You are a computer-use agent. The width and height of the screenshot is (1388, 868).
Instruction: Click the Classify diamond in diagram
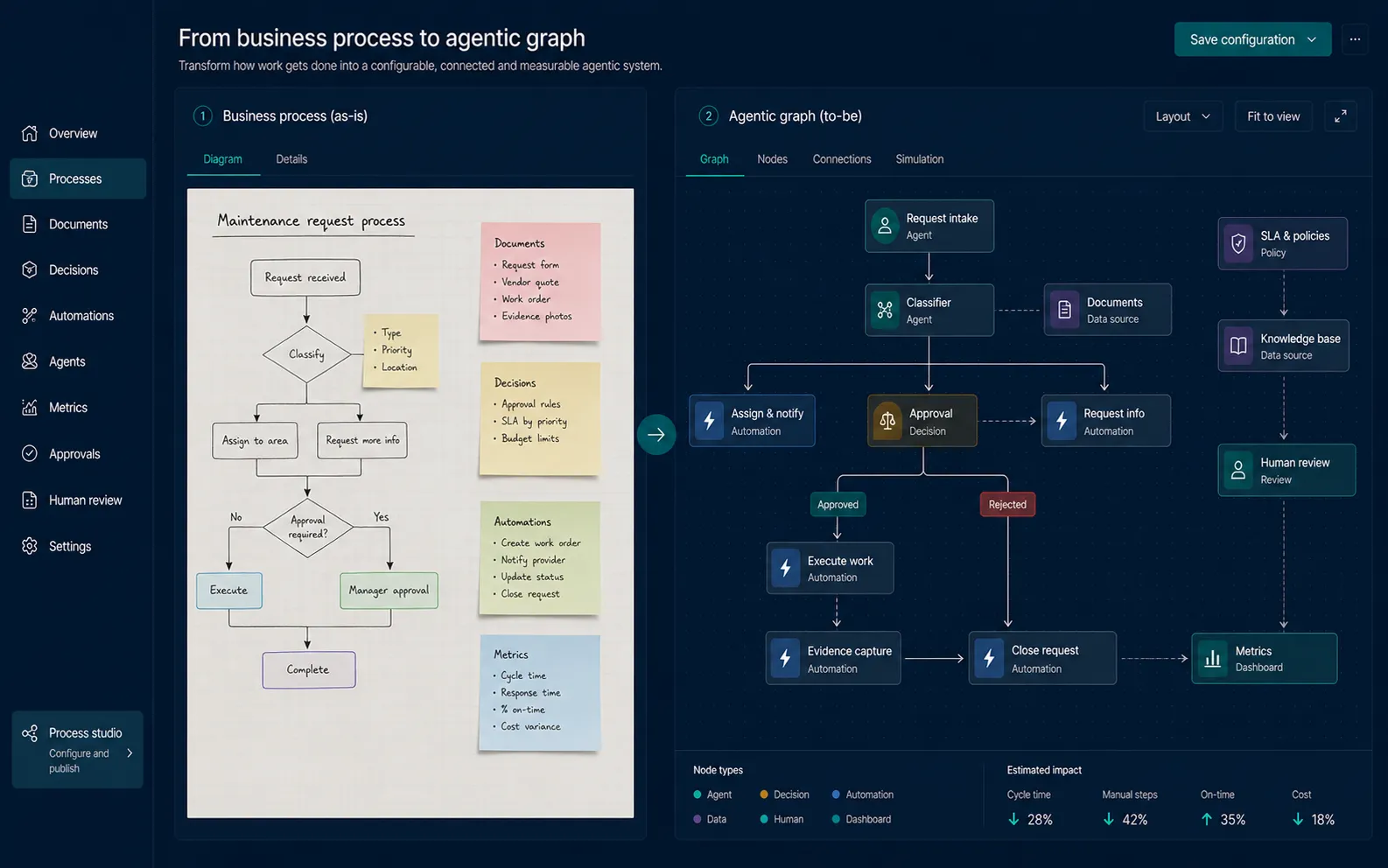pyautogui.click(x=306, y=354)
